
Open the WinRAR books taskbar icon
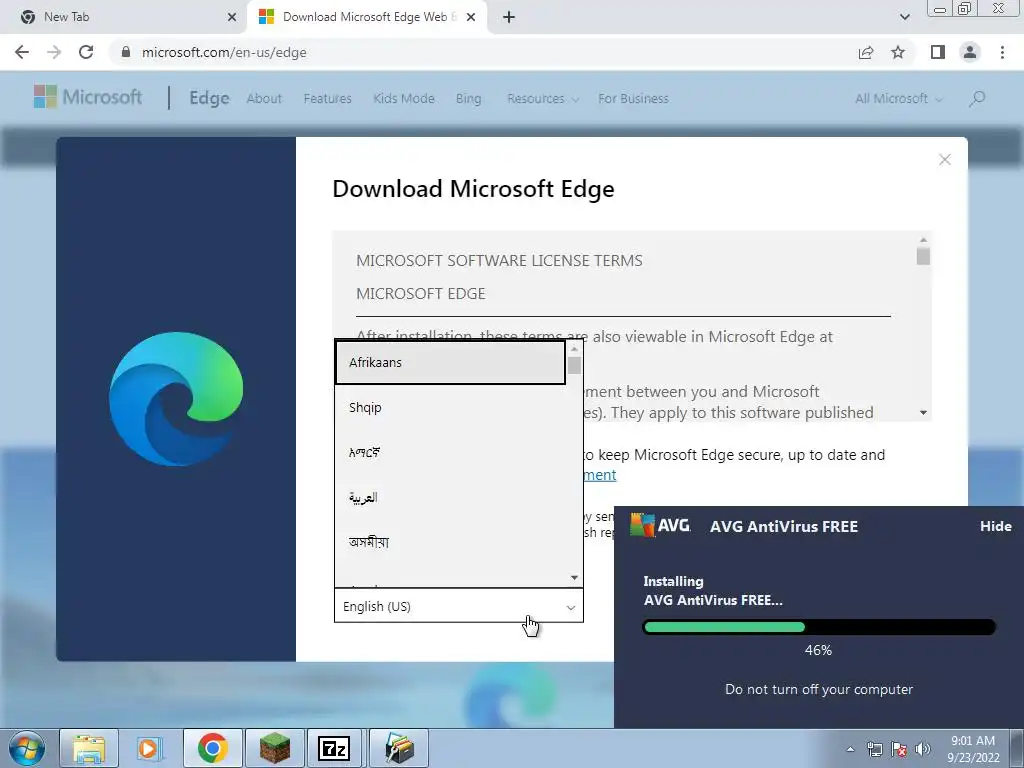coord(399,748)
